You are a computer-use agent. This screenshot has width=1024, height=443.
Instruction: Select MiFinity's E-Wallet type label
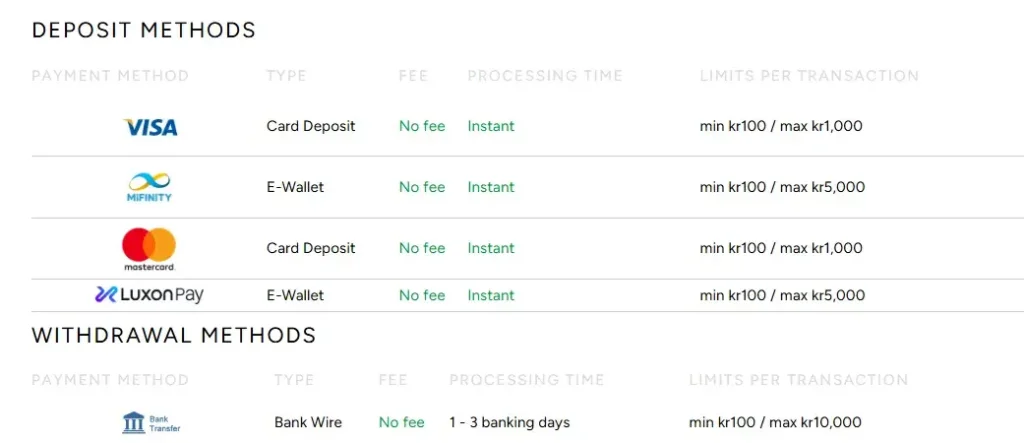(x=295, y=187)
